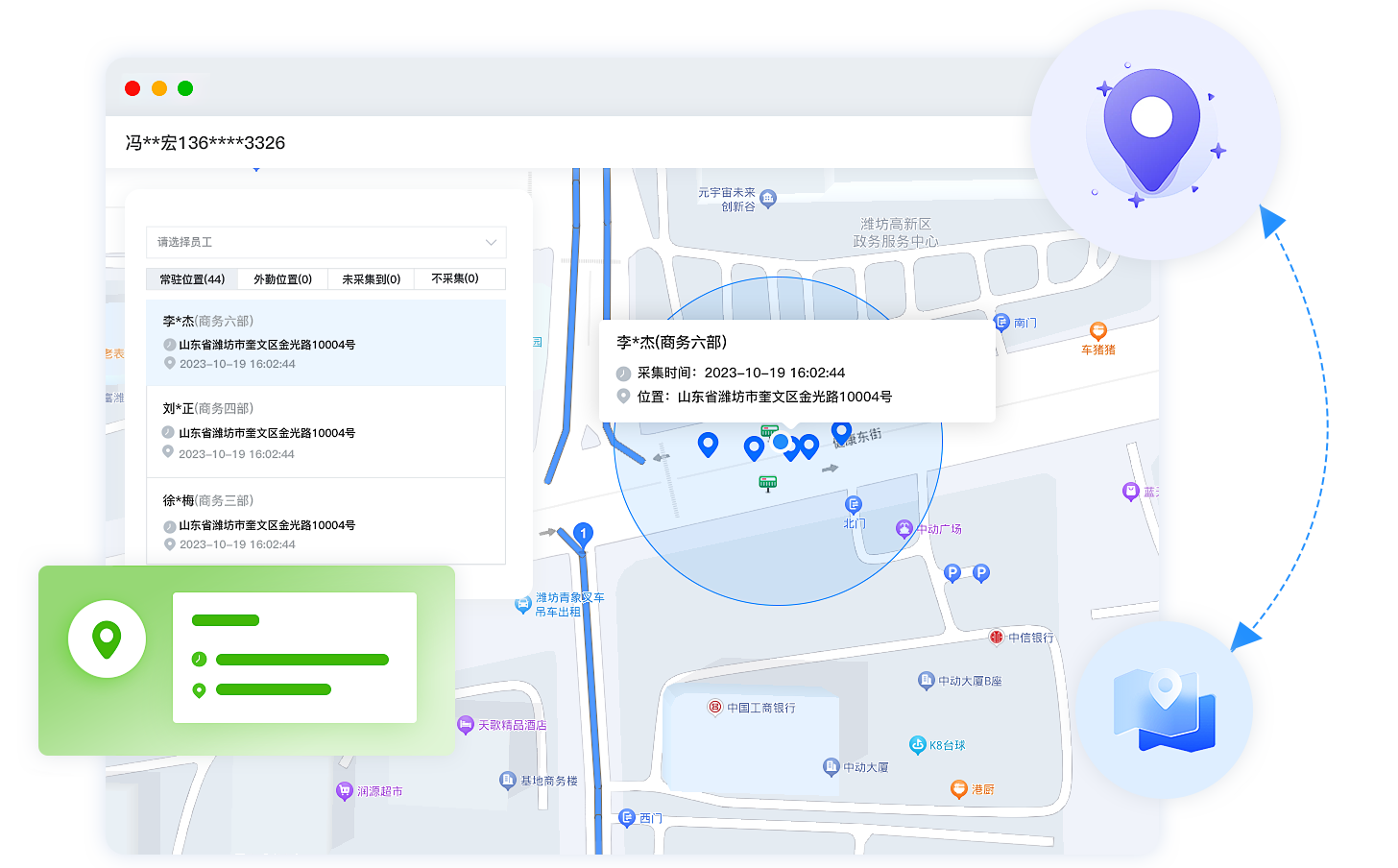Click the 港厨 restaurant marker
This screenshot has height=868, width=1398.
click(958, 789)
